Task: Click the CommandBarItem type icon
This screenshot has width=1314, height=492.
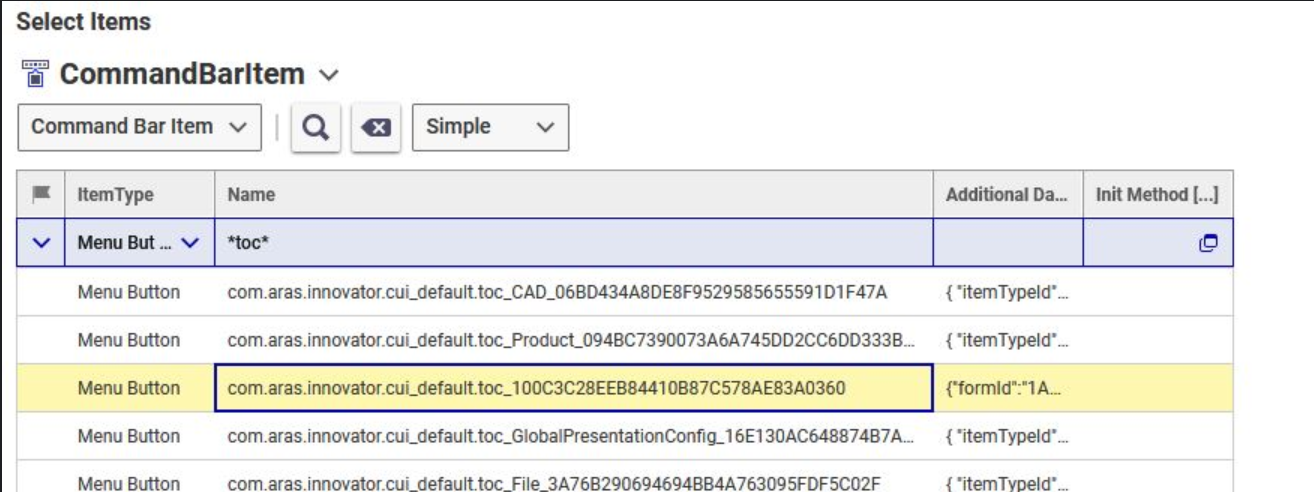Action: coord(35,74)
